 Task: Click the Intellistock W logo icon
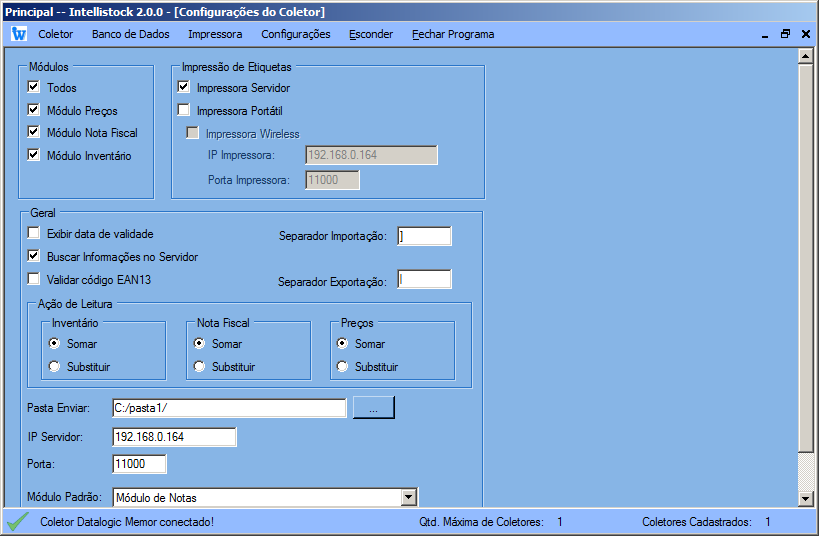19,34
